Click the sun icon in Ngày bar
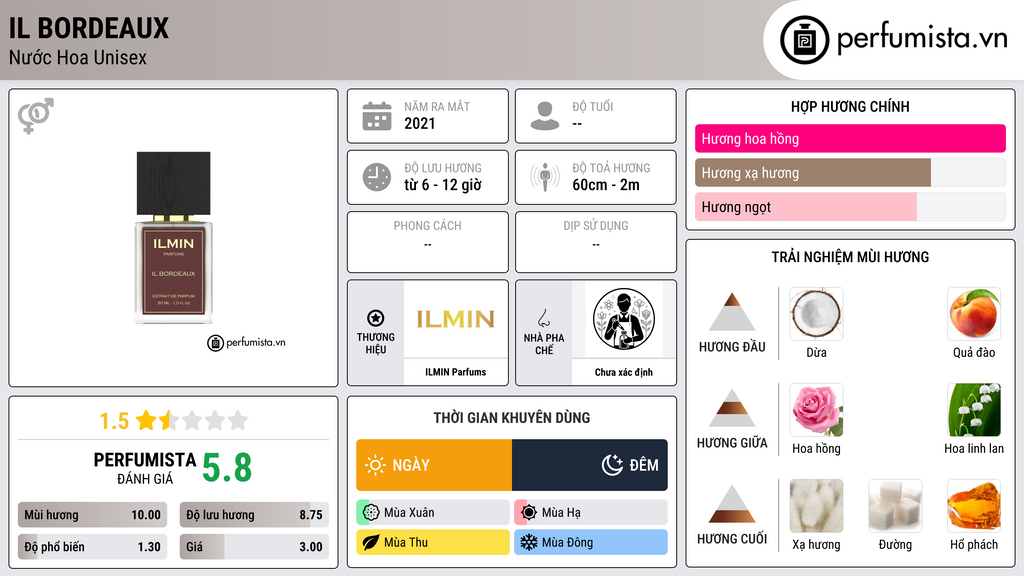 tap(375, 465)
